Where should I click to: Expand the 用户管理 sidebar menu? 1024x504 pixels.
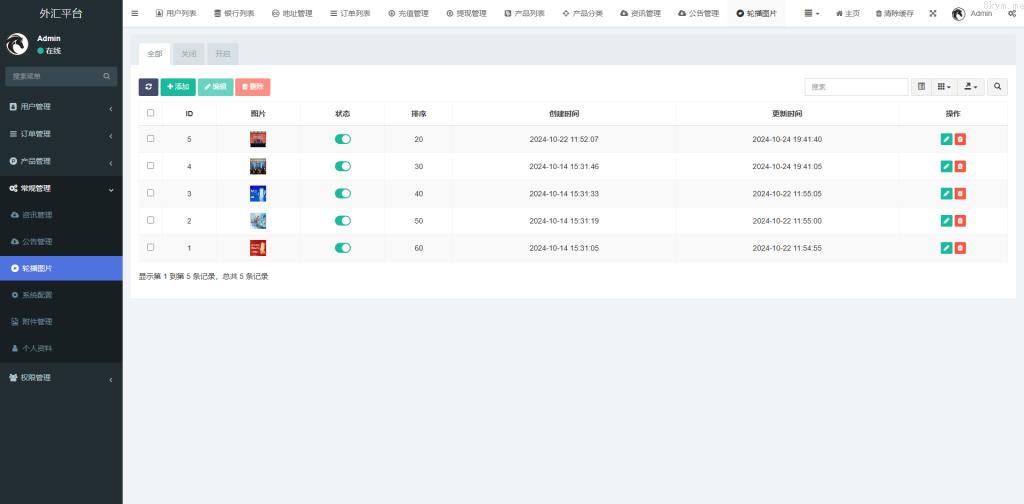point(61,107)
